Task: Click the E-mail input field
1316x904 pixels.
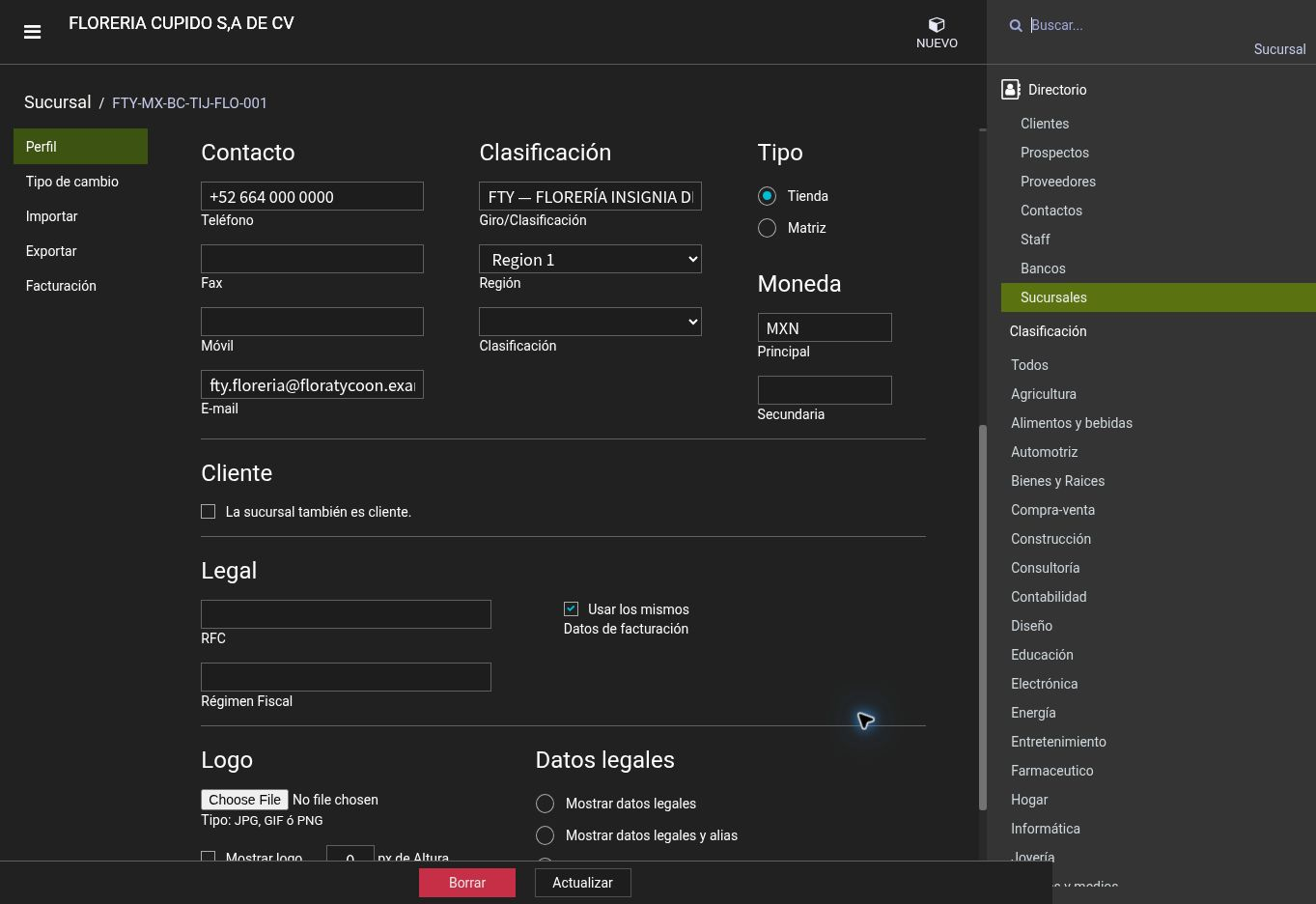Action: point(312,384)
